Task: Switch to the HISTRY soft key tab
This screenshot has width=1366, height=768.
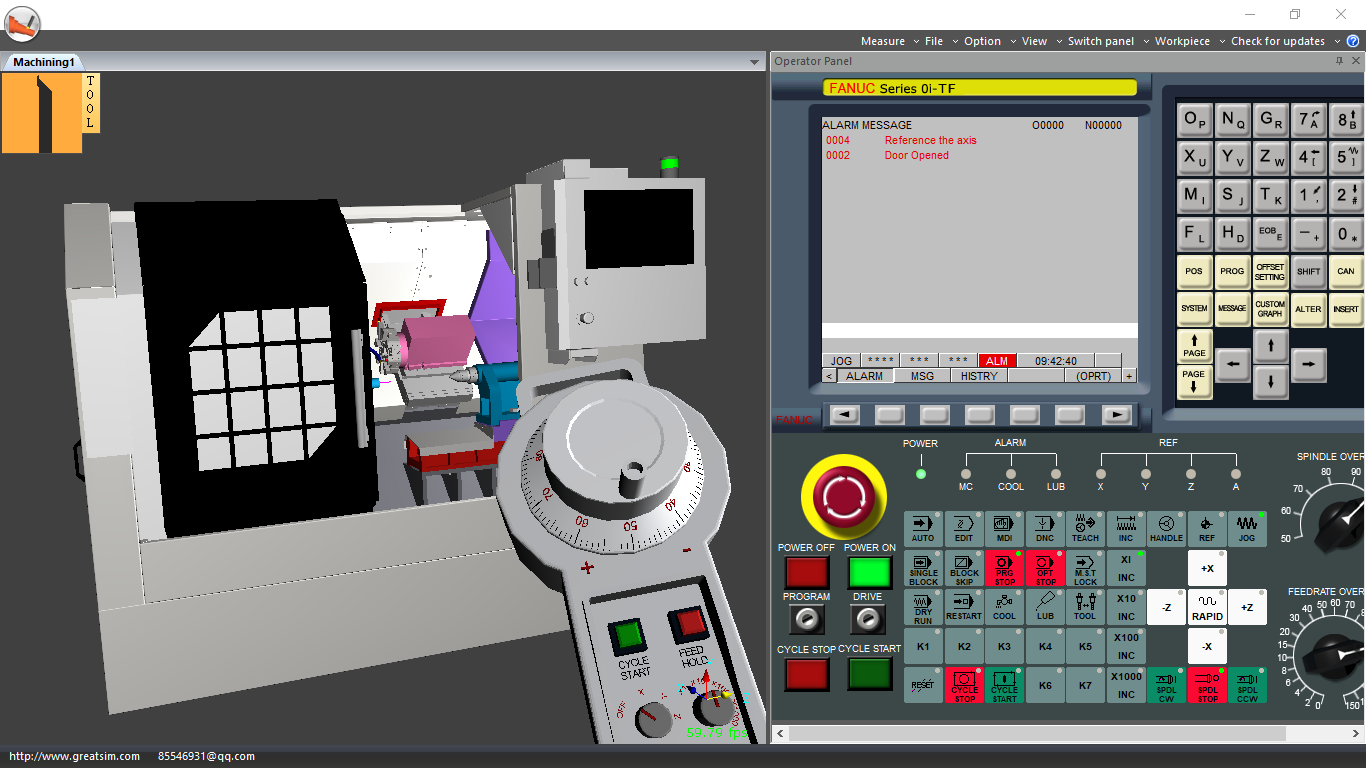Action: tap(978, 375)
